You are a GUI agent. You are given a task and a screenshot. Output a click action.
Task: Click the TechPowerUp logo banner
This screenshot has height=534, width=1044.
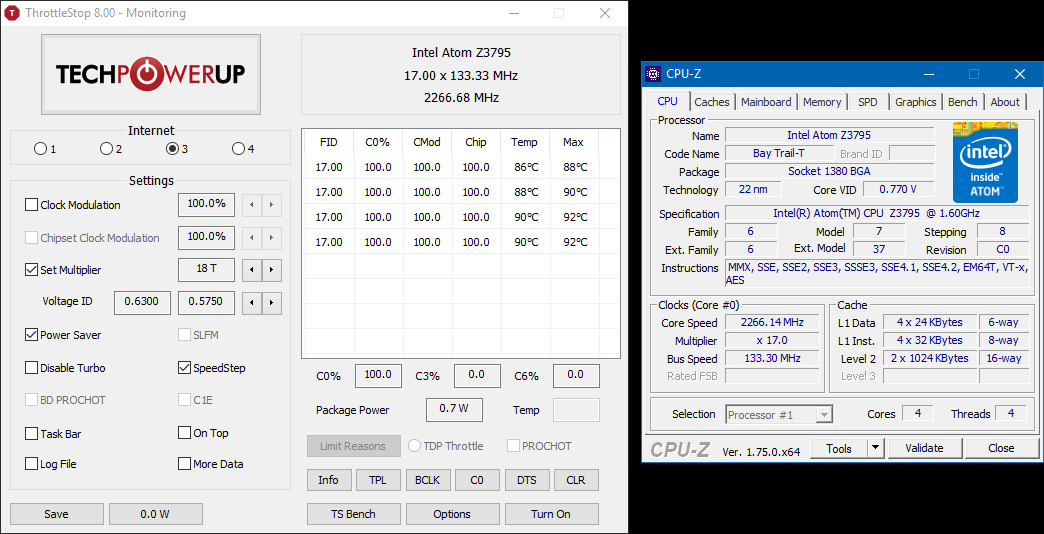point(151,75)
